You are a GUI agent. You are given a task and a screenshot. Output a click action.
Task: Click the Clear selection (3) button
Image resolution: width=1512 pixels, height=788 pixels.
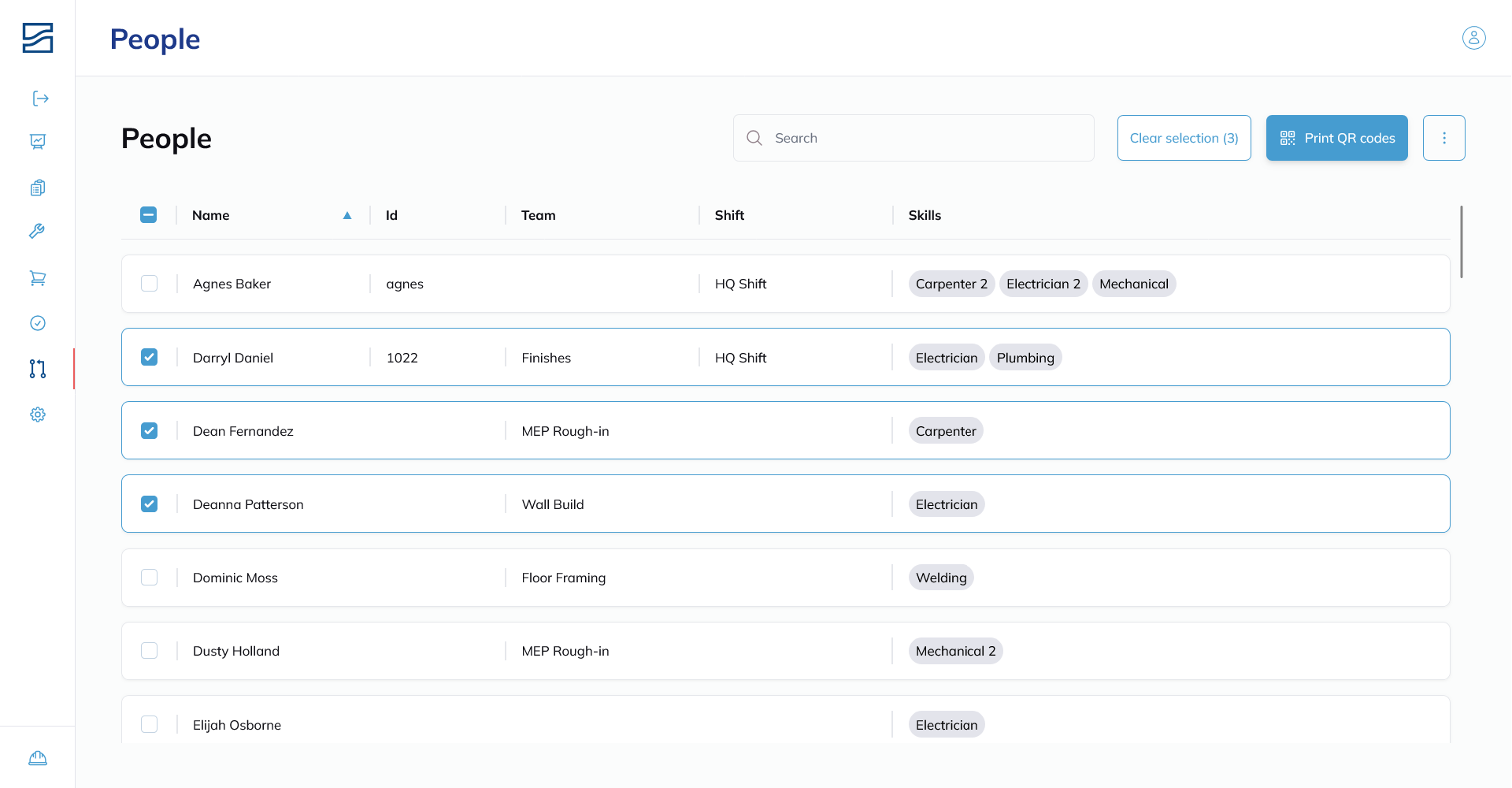(1184, 138)
